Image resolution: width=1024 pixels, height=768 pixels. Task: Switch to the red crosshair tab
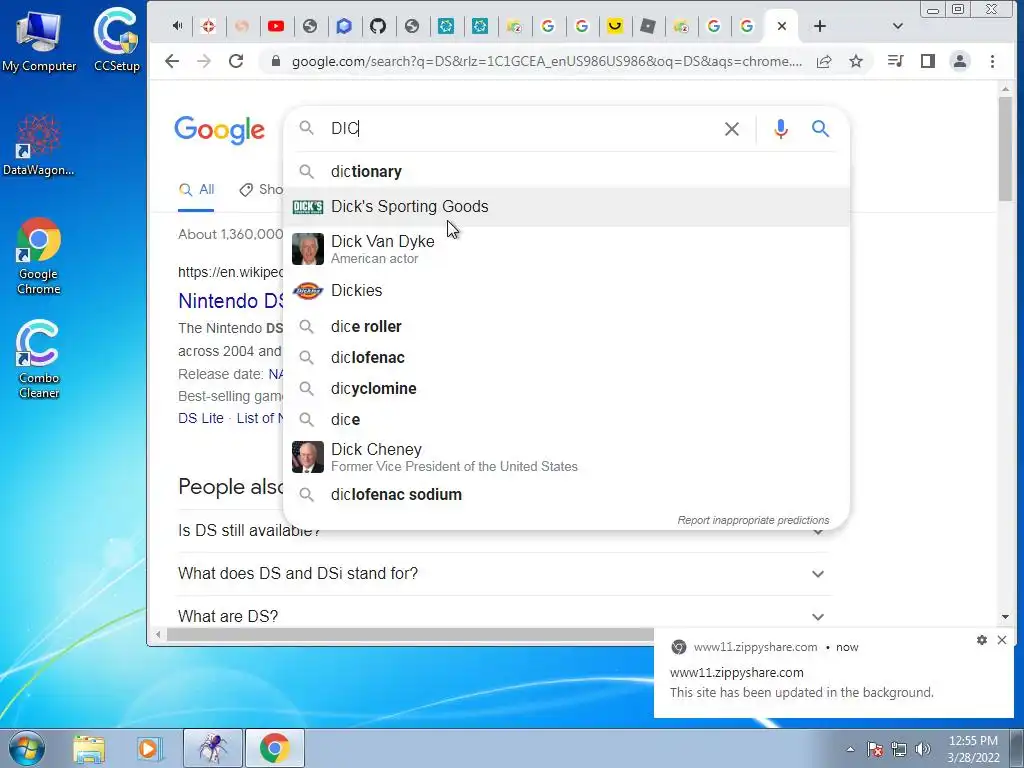click(x=208, y=26)
